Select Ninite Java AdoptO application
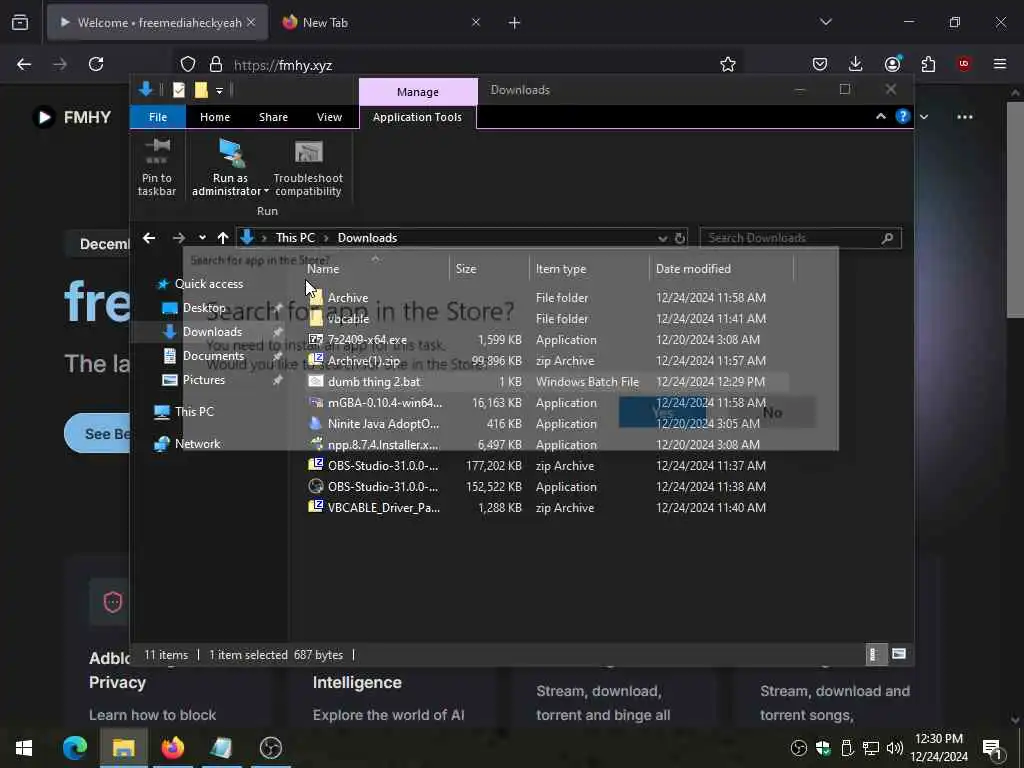Viewport: 1024px width, 768px height. tap(547, 424)
